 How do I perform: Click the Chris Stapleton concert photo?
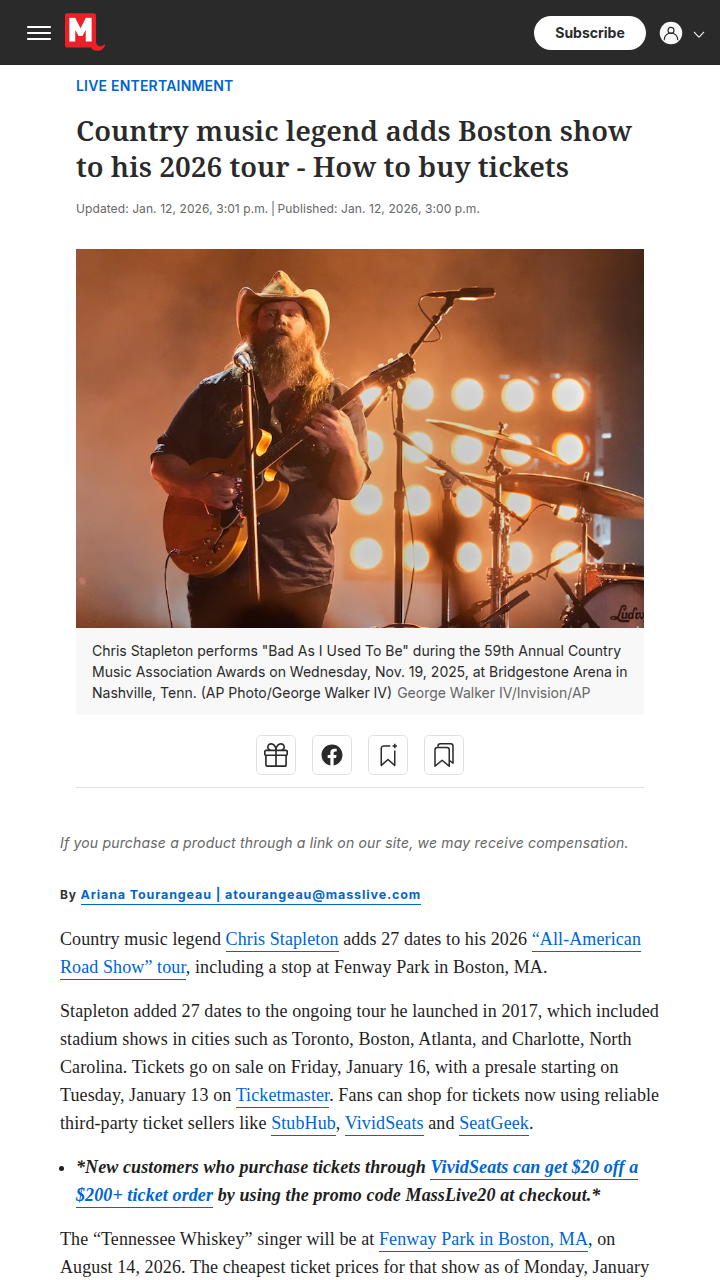360,438
